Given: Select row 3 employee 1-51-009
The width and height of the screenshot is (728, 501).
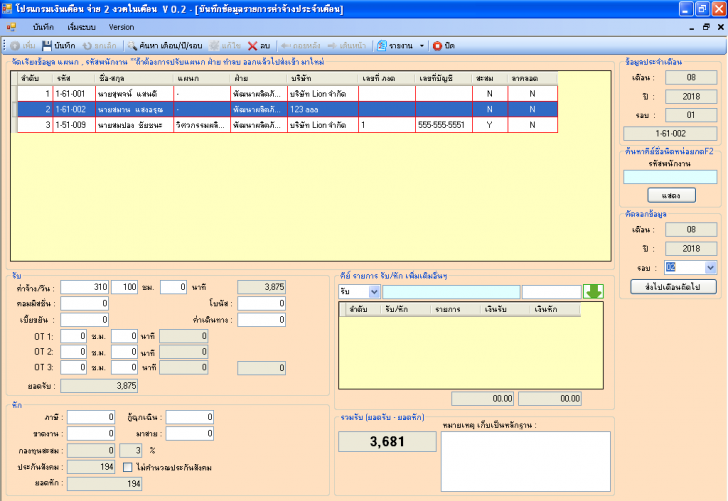Looking at the screenshot, I should (287, 125).
